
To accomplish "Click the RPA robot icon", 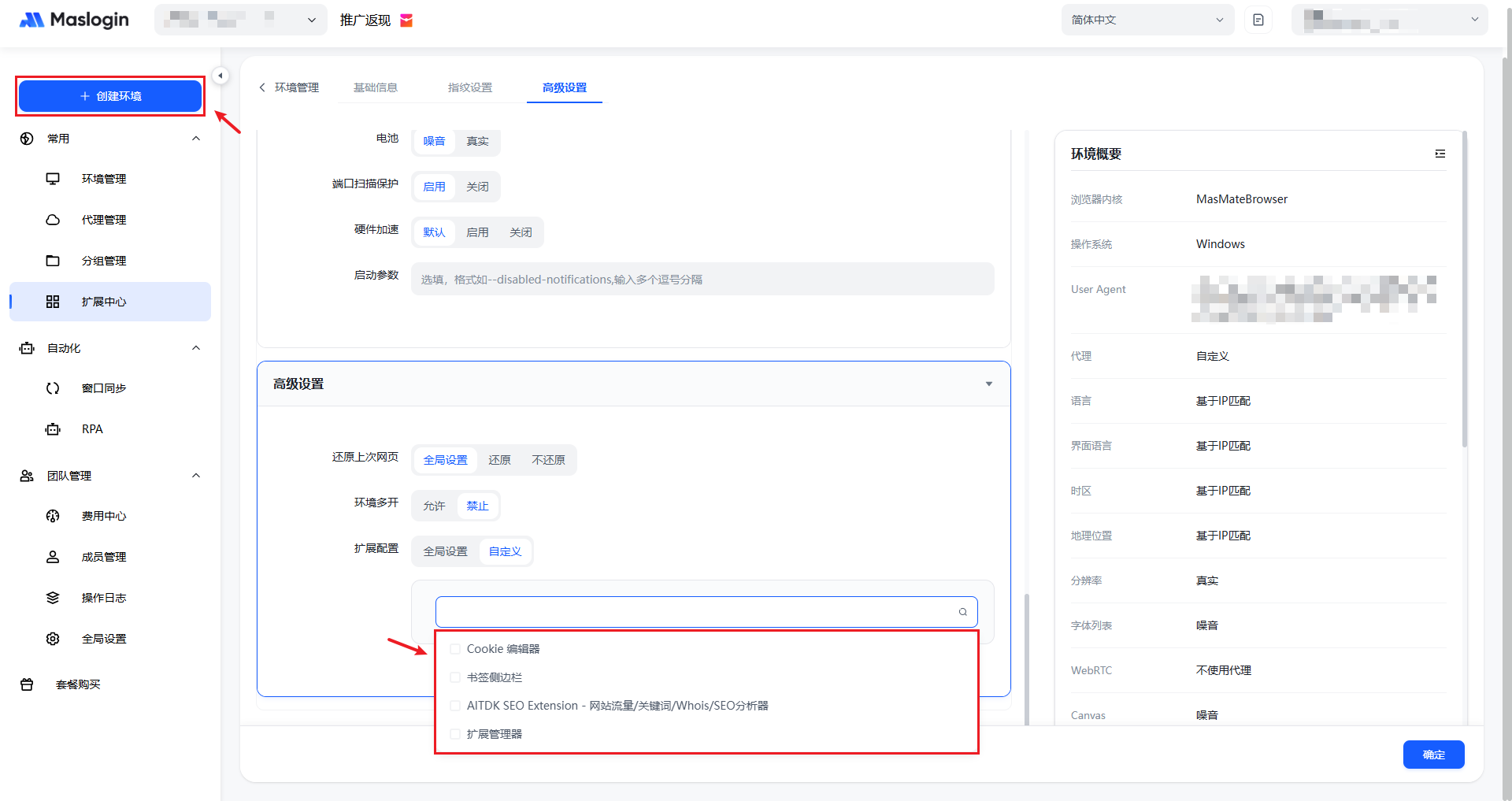I will (53, 429).
